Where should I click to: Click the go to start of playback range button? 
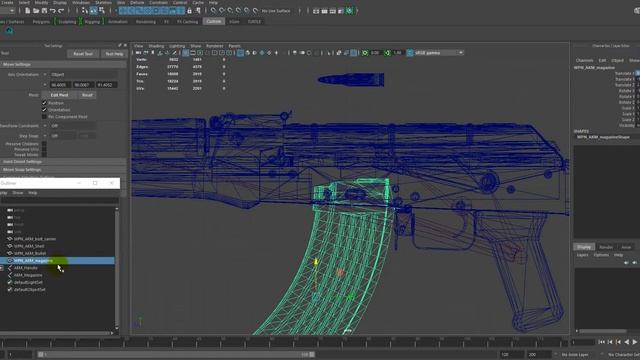point(601,342)
